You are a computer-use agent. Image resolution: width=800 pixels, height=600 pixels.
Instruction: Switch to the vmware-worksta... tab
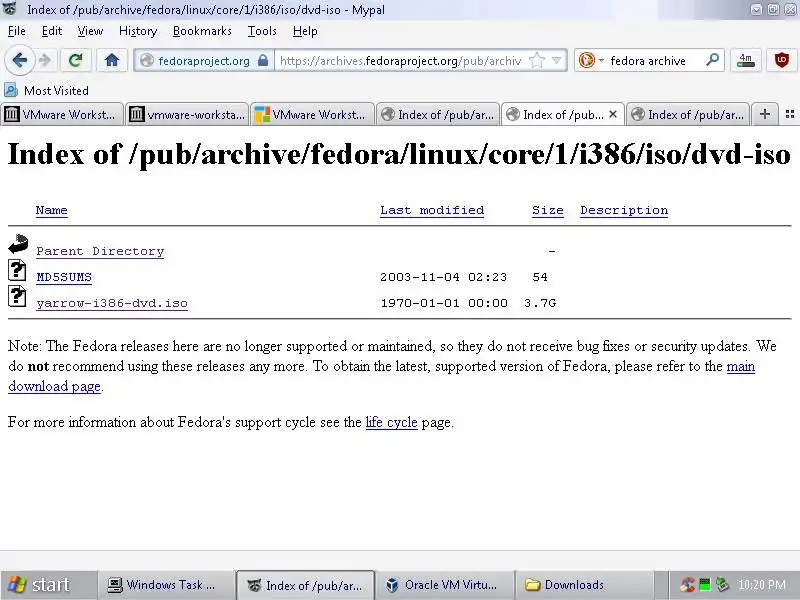[x=187, y=114]
